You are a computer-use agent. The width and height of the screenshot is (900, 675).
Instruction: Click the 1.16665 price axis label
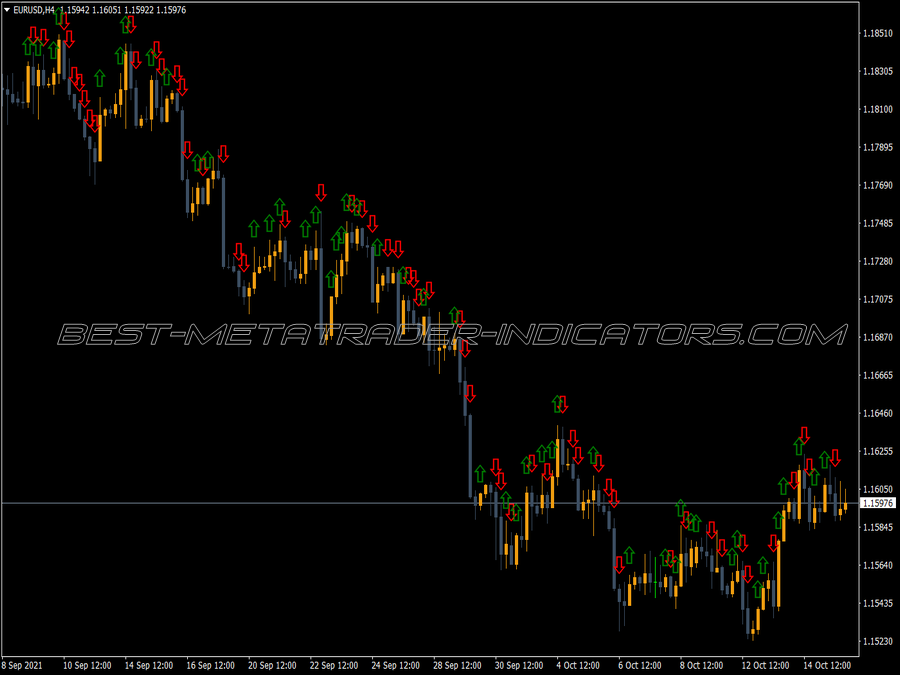pyautogui.click(x=878, y=375)
